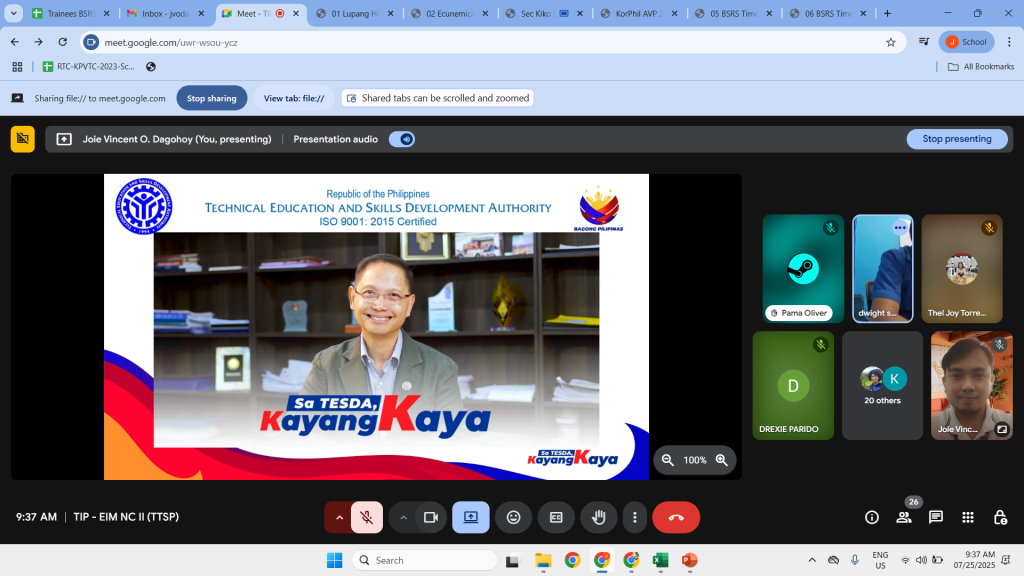Image resolution: width=1024 pixels, height=576 pixels.
Task: Open the tab search dropdown
Action: 13,13
